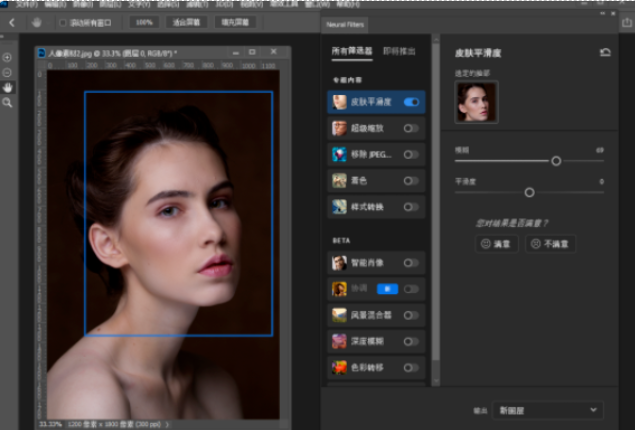Click the share icon at top right
Screen dimensions: 635x430
coord(625,21)
